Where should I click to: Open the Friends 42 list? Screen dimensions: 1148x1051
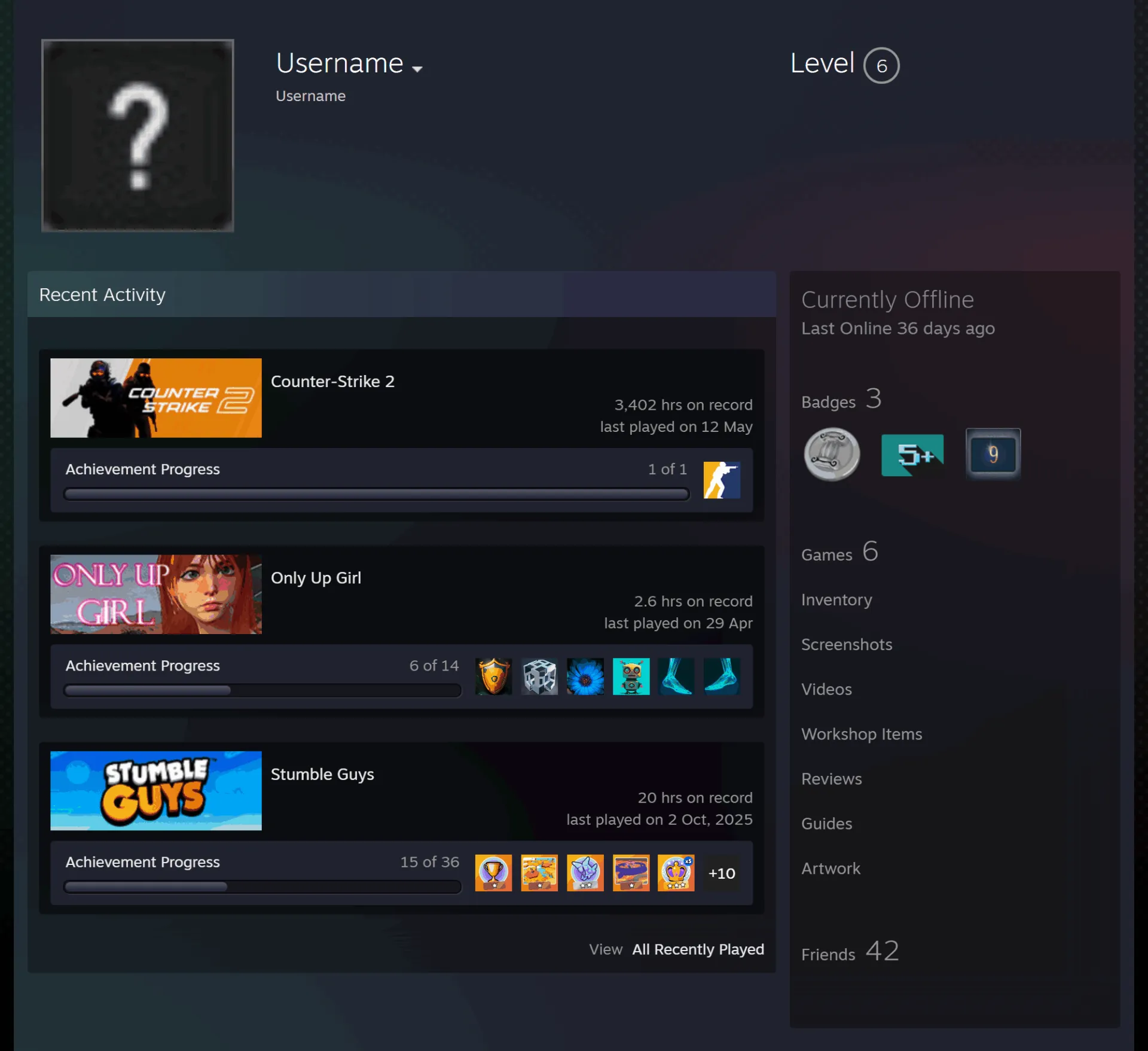click(850, 951)
